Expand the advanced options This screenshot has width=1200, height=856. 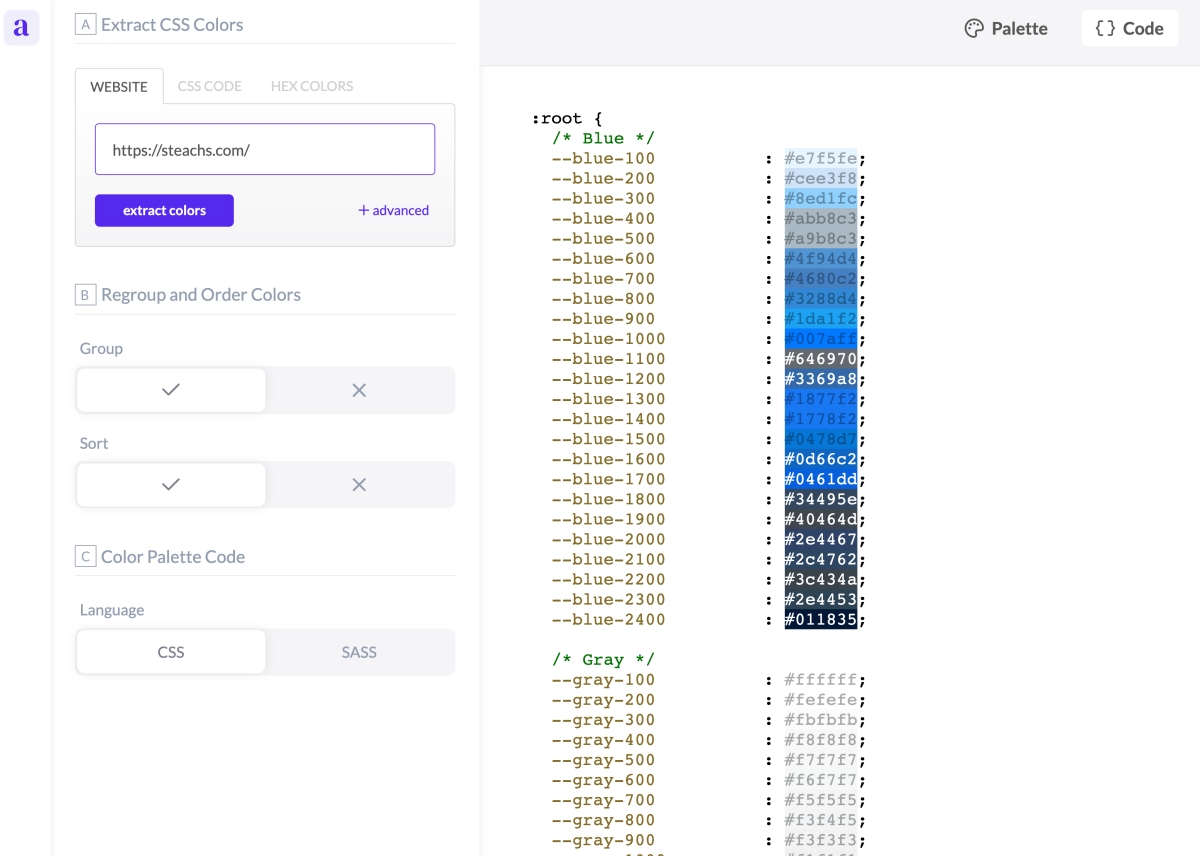point(393,210)
